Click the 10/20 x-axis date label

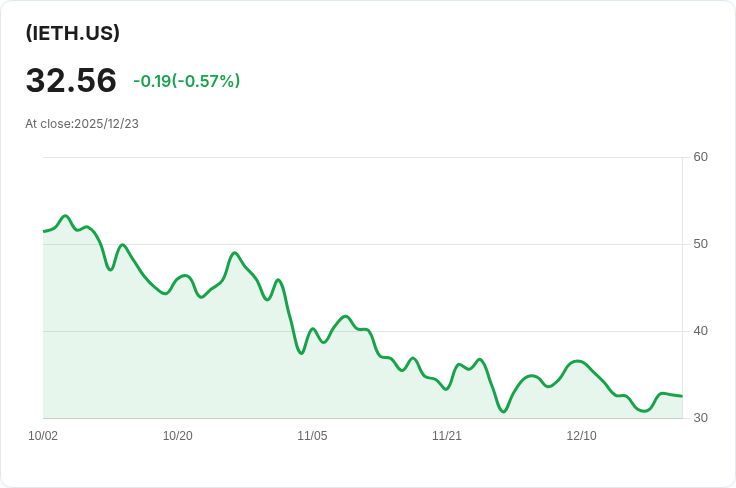(x=177, y=436)
